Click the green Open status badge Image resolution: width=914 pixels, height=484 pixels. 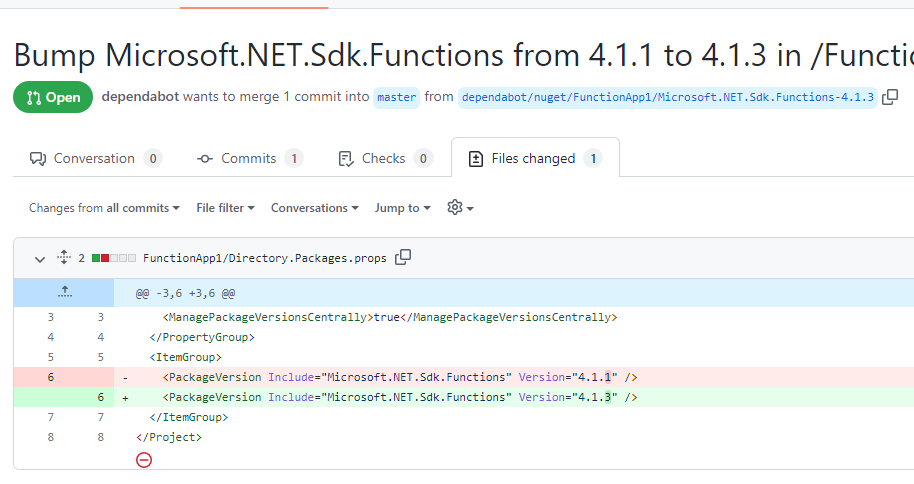[x=53, y=97]
